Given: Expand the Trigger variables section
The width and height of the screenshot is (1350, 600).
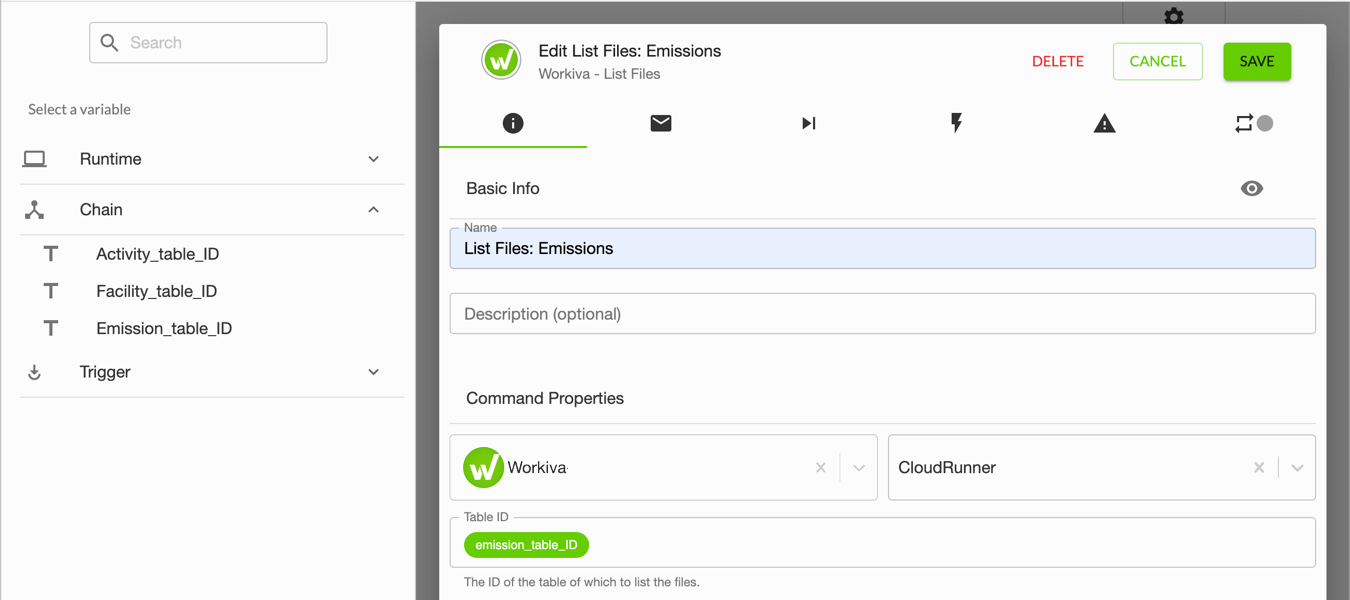Looking at the screenshot, I should pyautogui.click(x=373, y=372).
